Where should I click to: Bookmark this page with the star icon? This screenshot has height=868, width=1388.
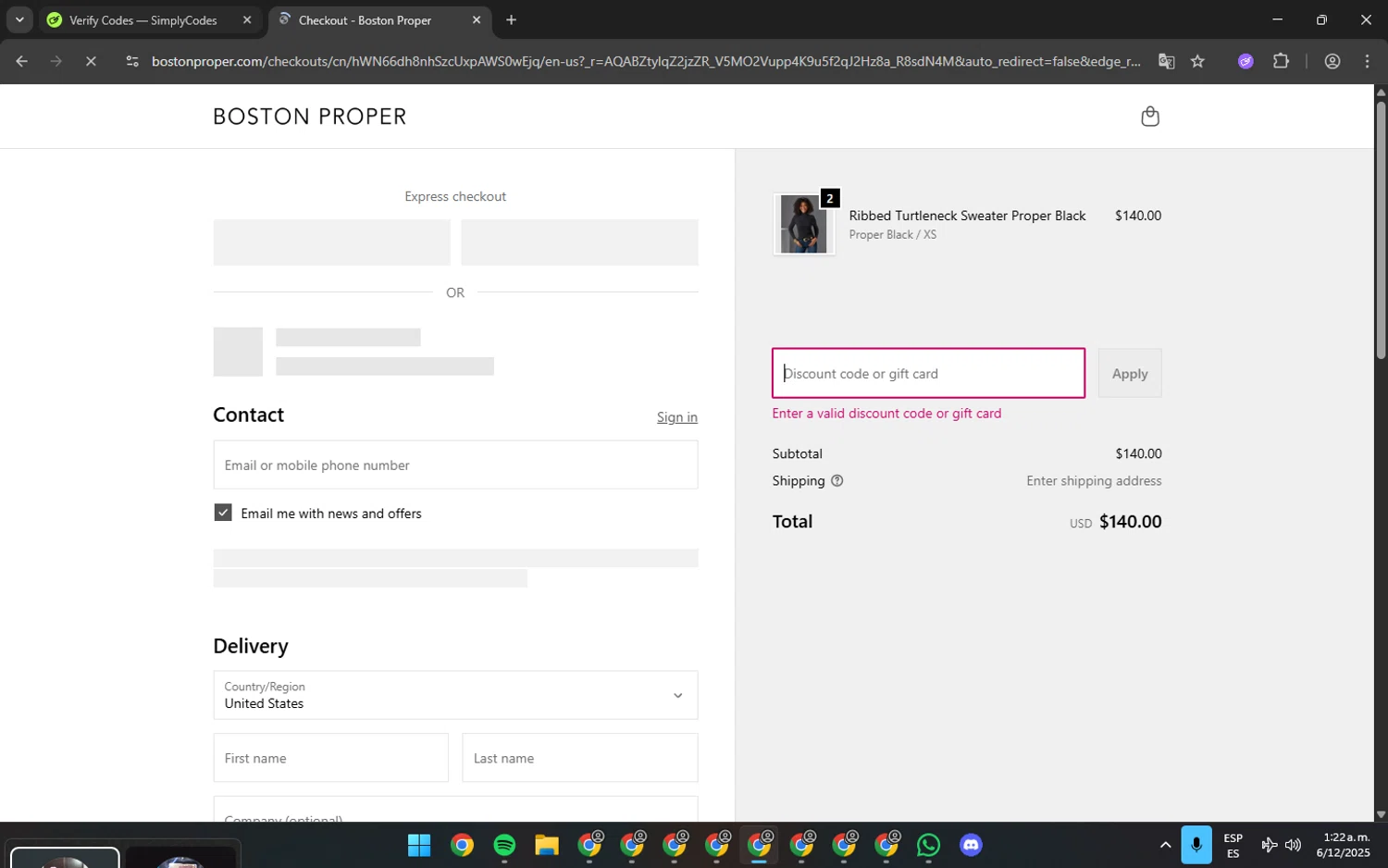tap(1197, 61)
